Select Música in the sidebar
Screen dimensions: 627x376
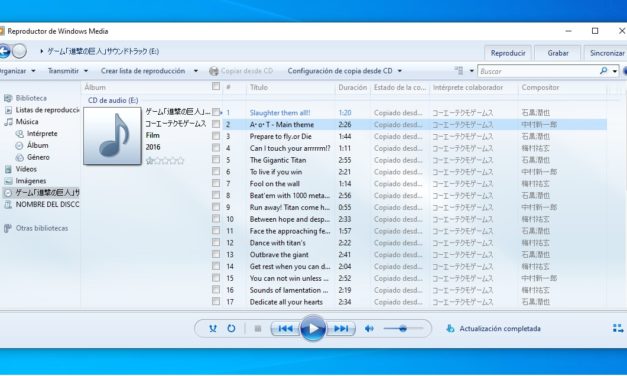click(27, 122)
